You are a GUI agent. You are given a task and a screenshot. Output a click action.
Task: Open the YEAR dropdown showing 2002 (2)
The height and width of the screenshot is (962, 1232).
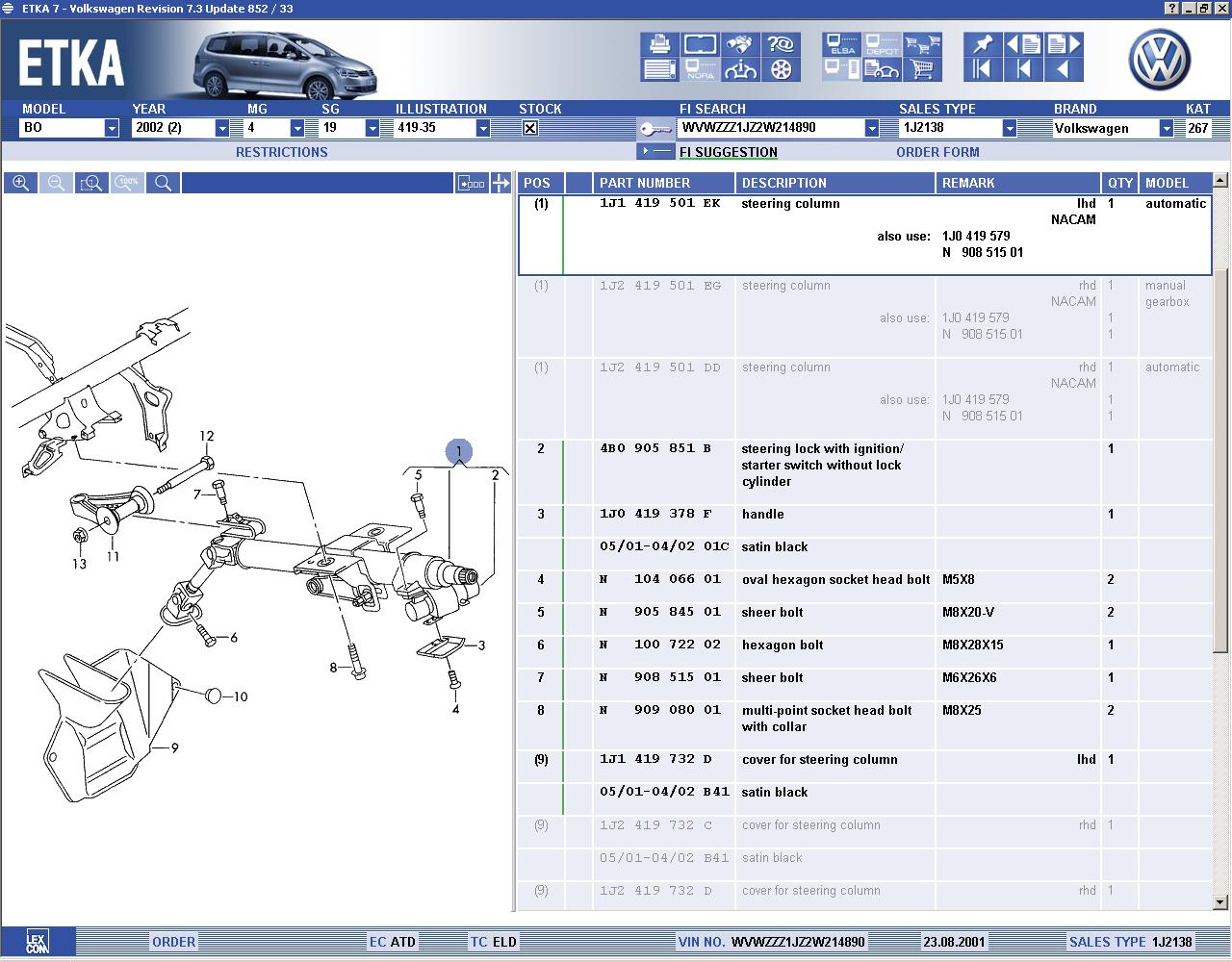[x=222, y=128]
